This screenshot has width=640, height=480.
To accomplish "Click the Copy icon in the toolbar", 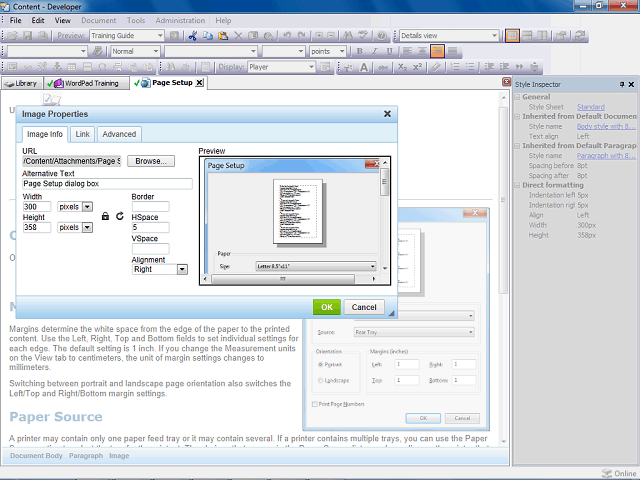I will [208, 36].
